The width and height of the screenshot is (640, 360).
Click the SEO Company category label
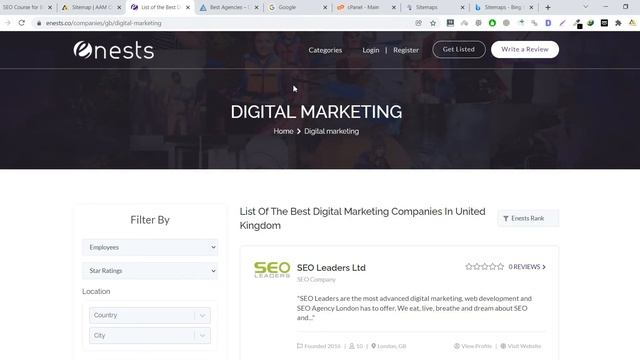316,280
